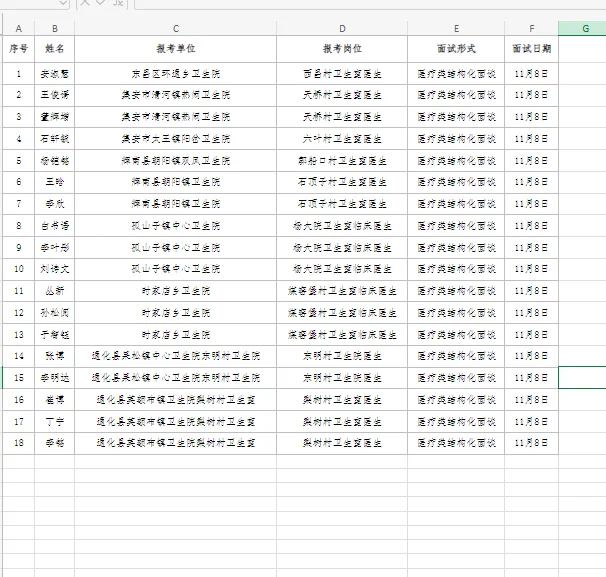Image resolution: width=606 pixels, height=577 pixels.
Task: Click the 11月8日 date cell in serial 1 row
Action: 531,73
